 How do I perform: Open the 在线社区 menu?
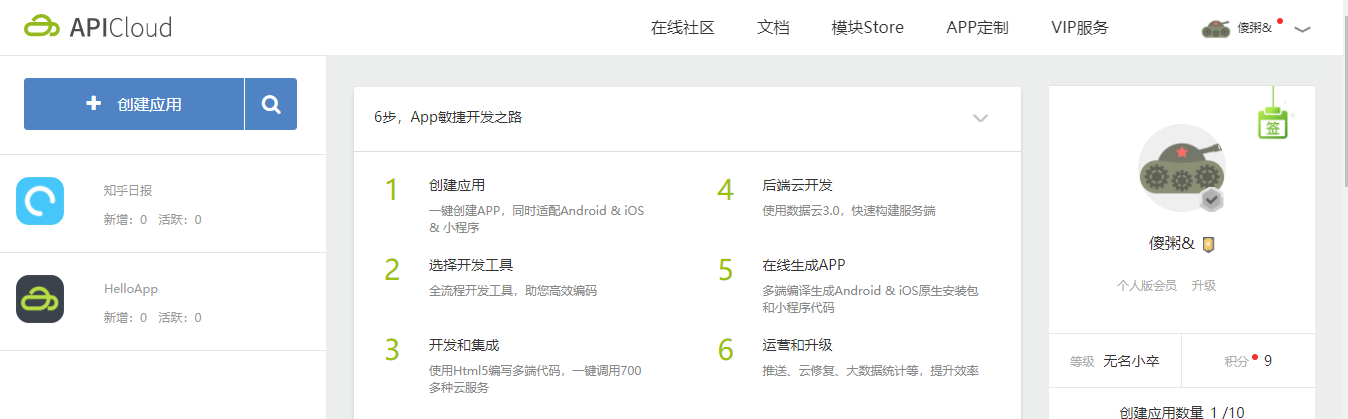point(683,28)
